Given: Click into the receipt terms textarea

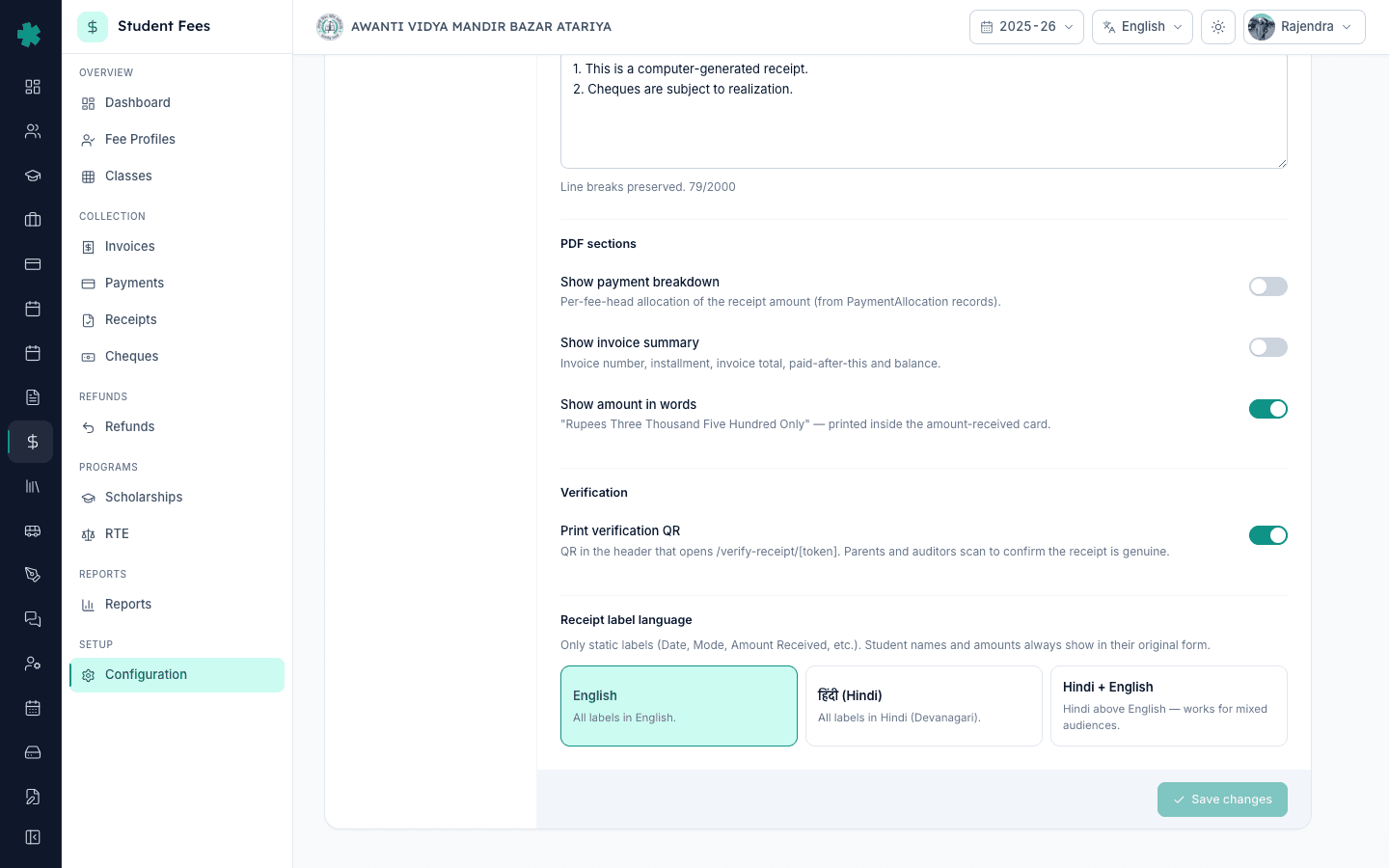Looking at the screenshot, I should tap(924, 111).
